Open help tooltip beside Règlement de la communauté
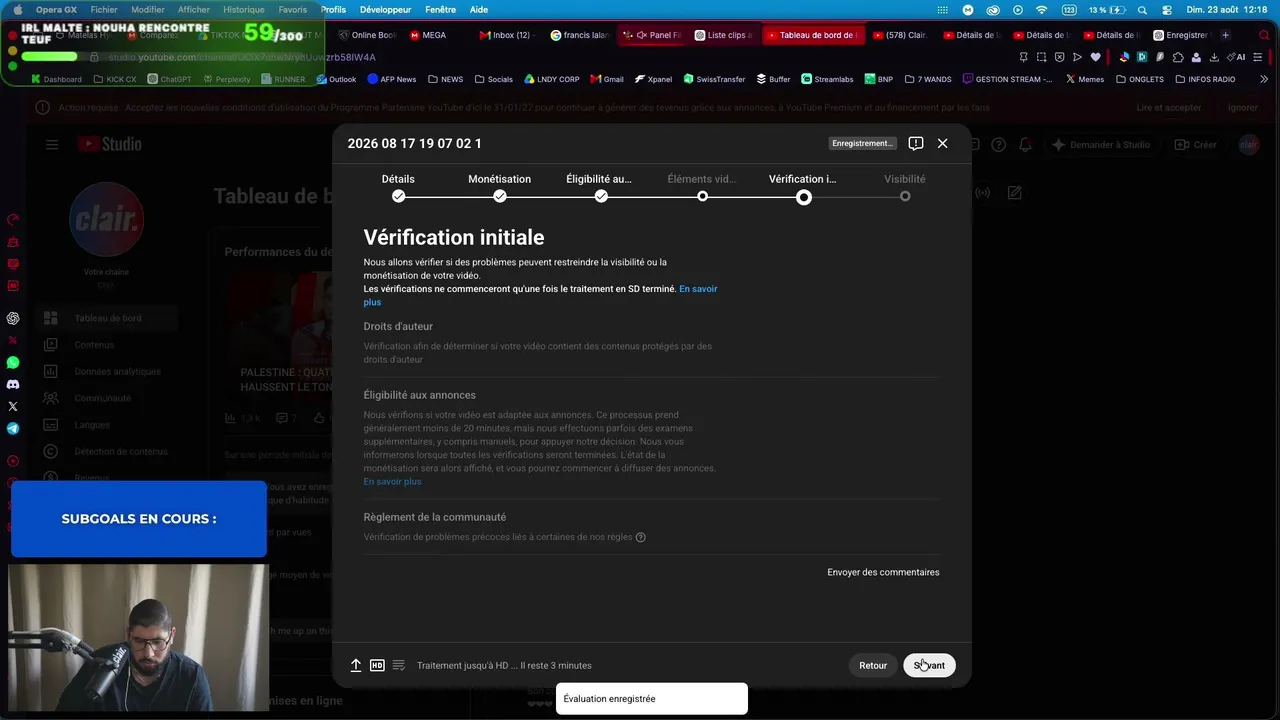 coord(640,537)
